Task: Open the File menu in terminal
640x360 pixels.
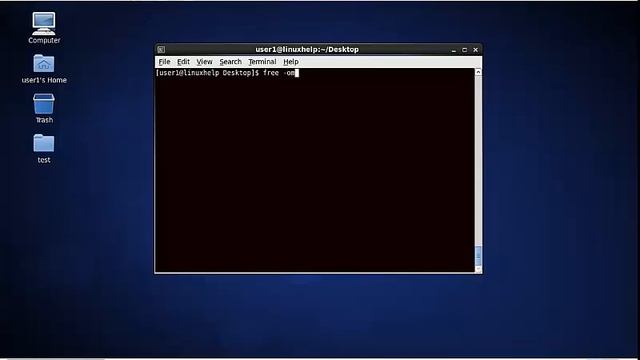Action: point(164,62)
